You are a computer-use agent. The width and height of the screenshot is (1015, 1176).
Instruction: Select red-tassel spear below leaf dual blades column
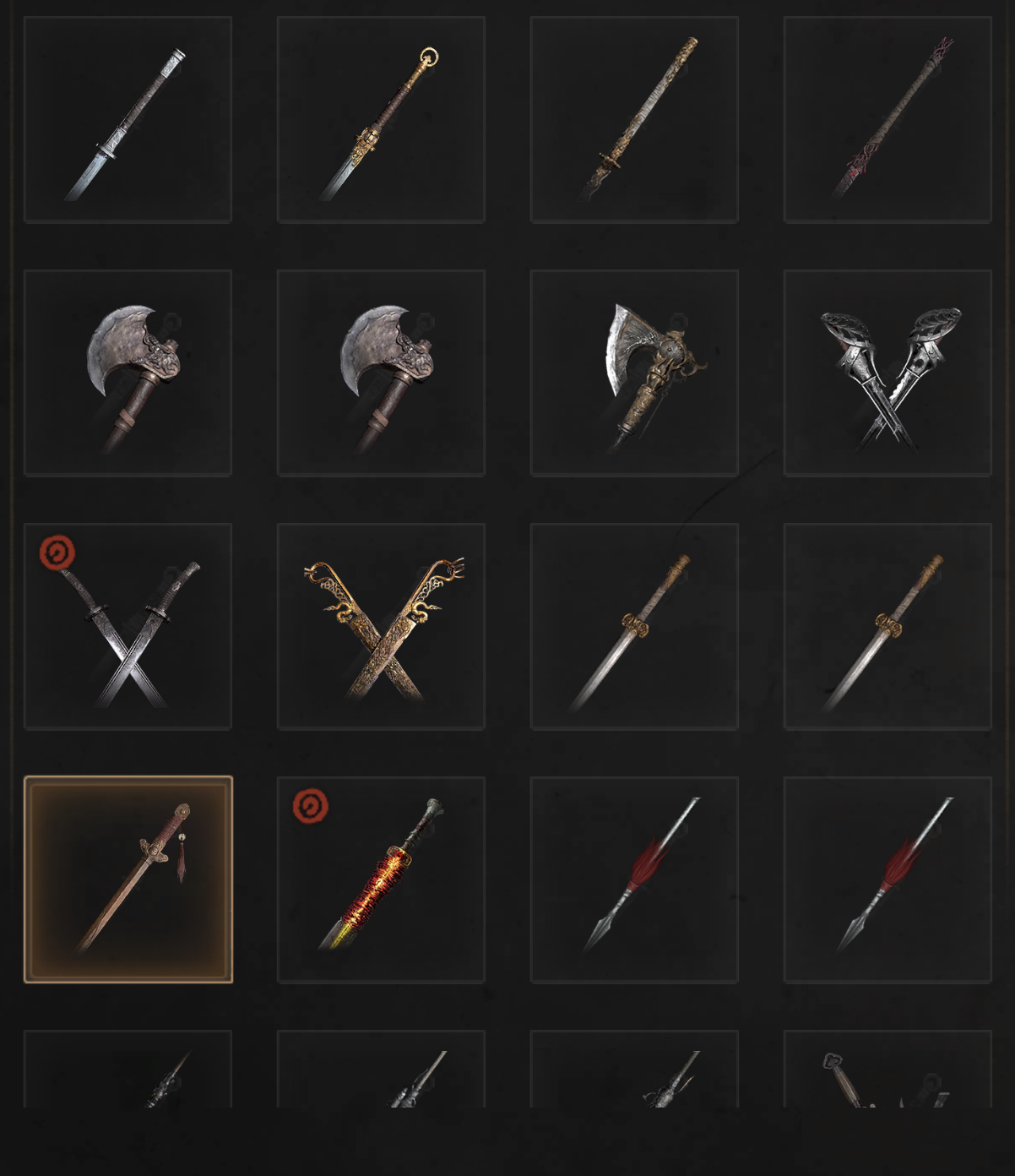coord(887,879)
